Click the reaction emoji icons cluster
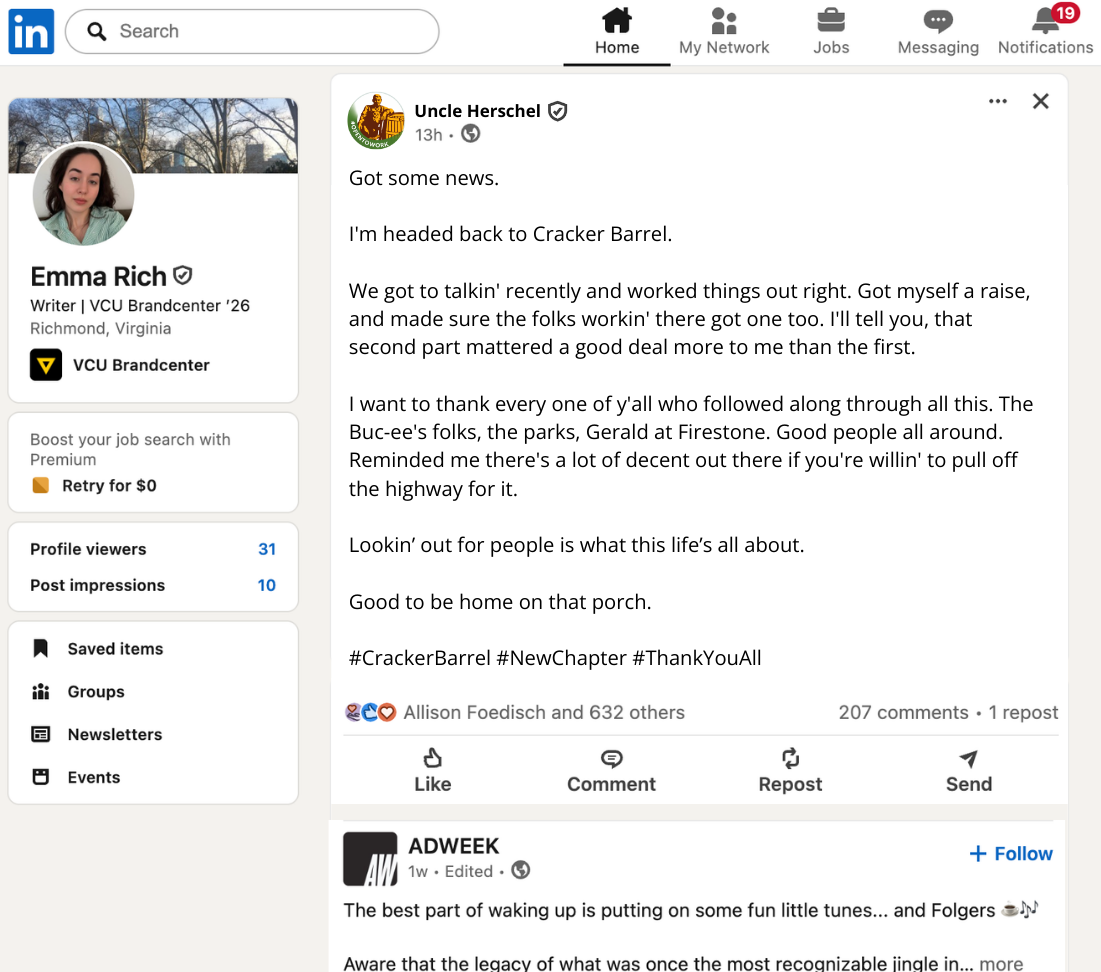 pyautogui.click(x=371, y=712)
